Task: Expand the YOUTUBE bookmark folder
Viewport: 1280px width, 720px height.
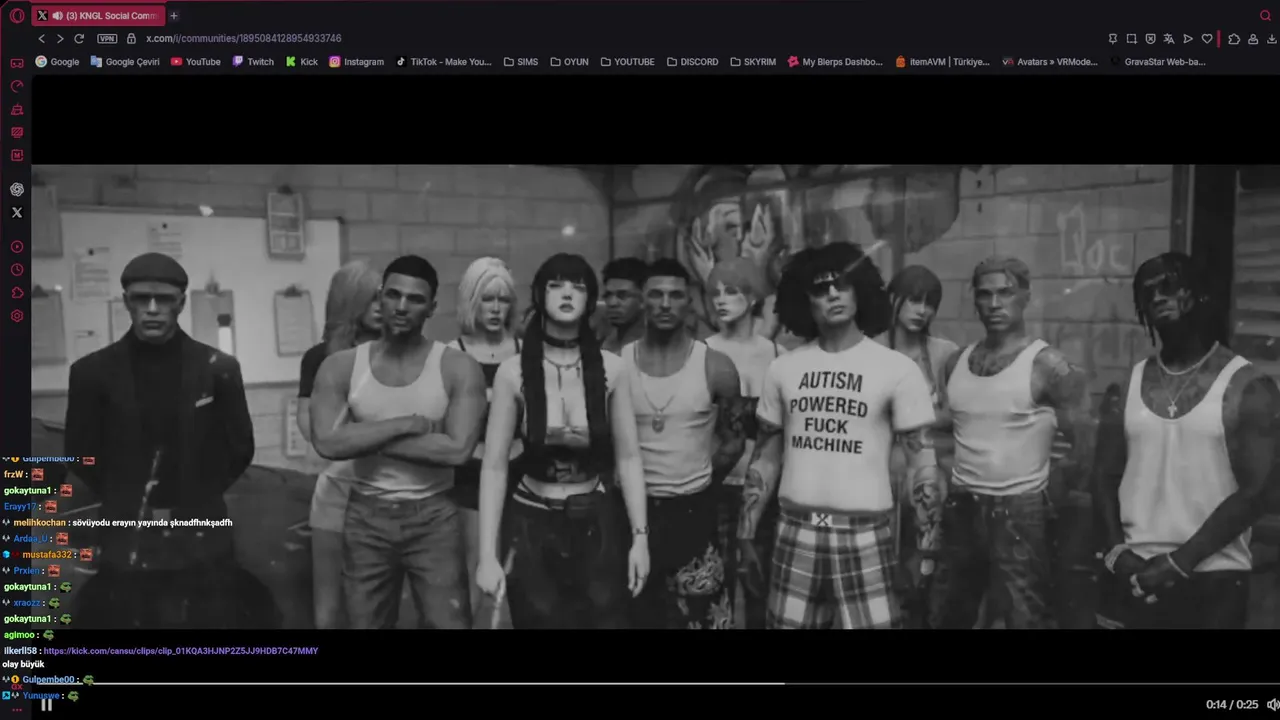Action: tap(627, 61)
